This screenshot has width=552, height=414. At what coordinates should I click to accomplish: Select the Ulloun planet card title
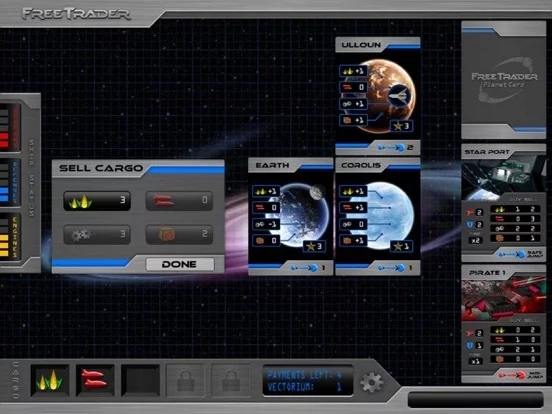tap(361, 45)
